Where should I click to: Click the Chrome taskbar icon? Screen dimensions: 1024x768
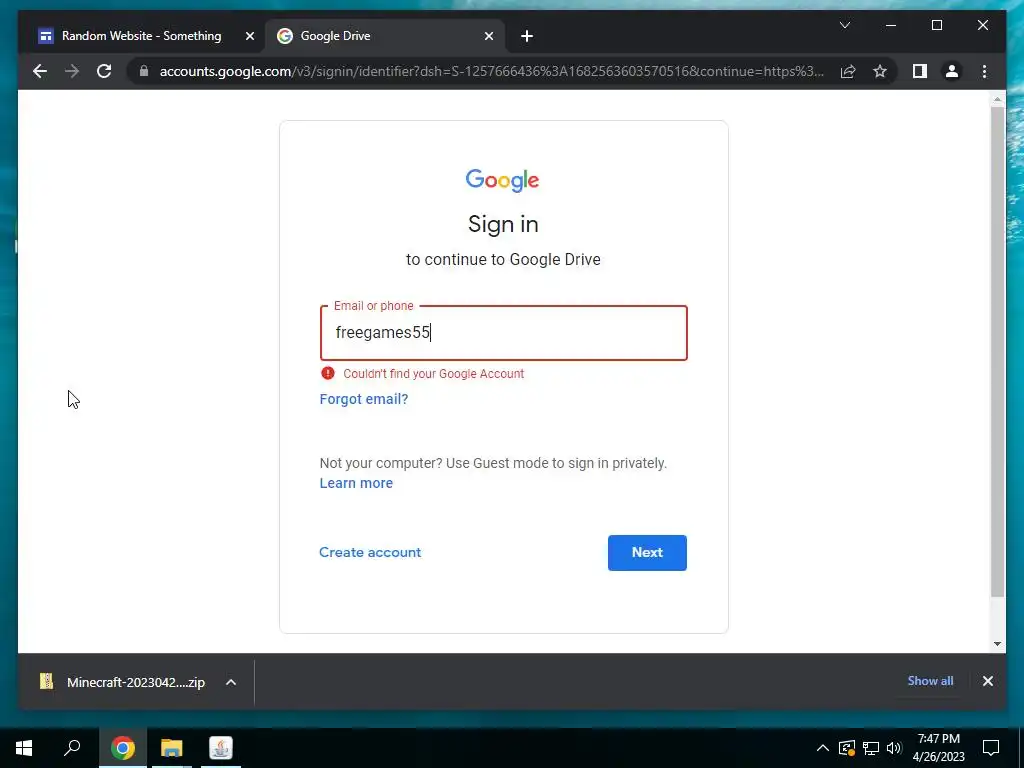(123, 748)
